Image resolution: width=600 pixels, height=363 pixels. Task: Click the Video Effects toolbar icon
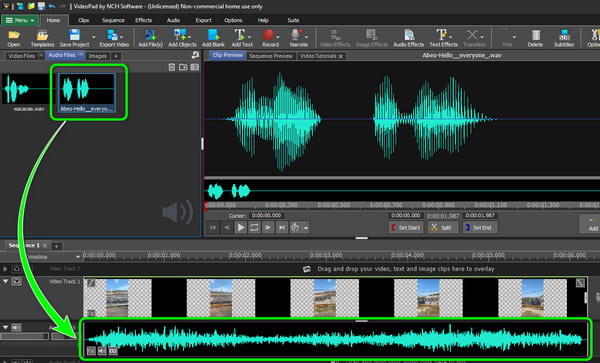tap(335, 35)
